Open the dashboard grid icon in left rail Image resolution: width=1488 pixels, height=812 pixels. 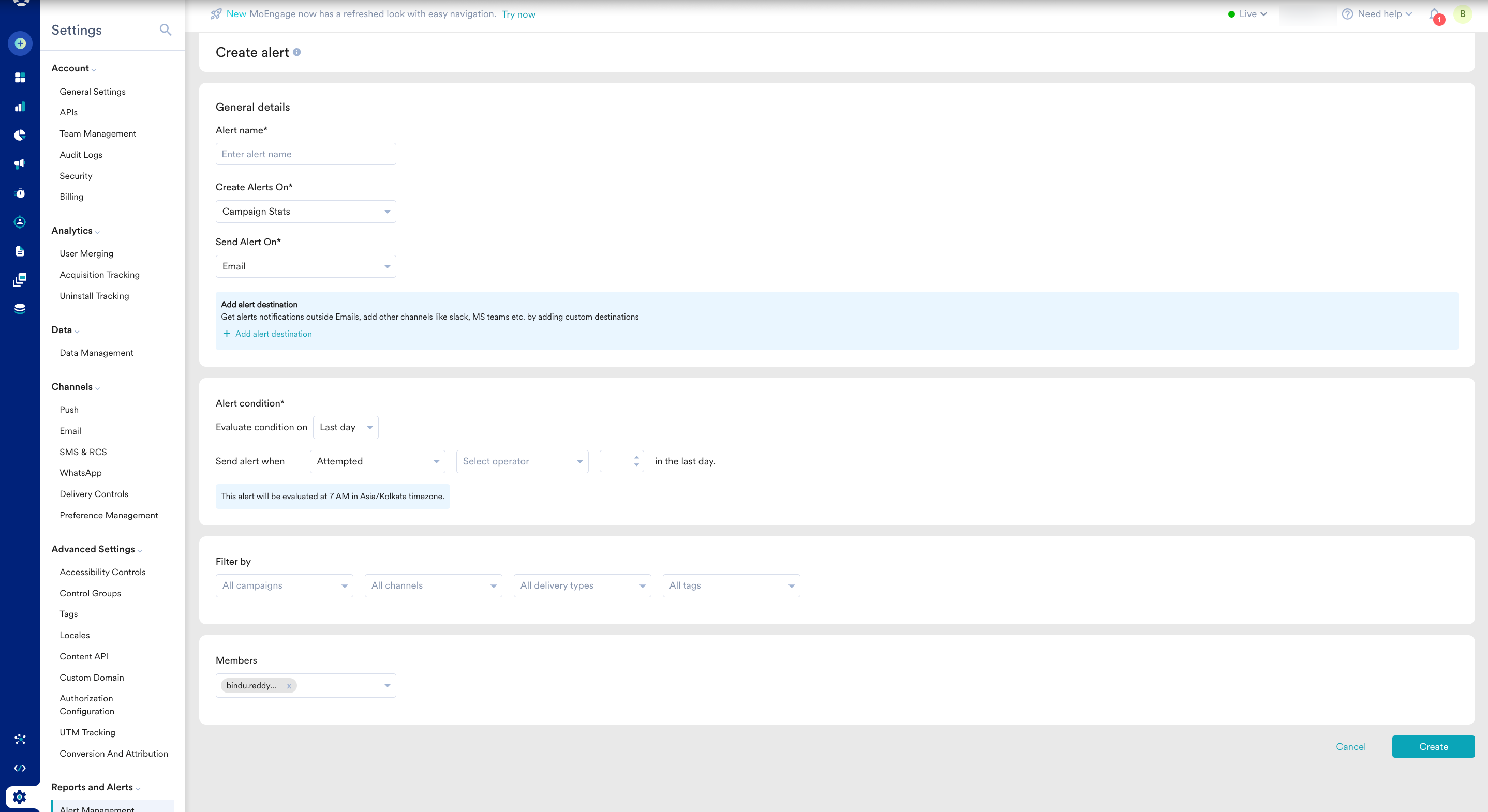click(x=20, y=78)
